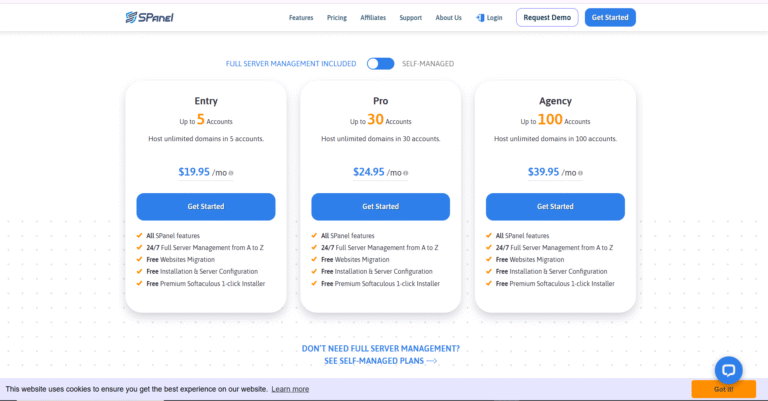Click info icon next to $39.95 price
This screenshot has height=401, width=768.
pos(580,173)
